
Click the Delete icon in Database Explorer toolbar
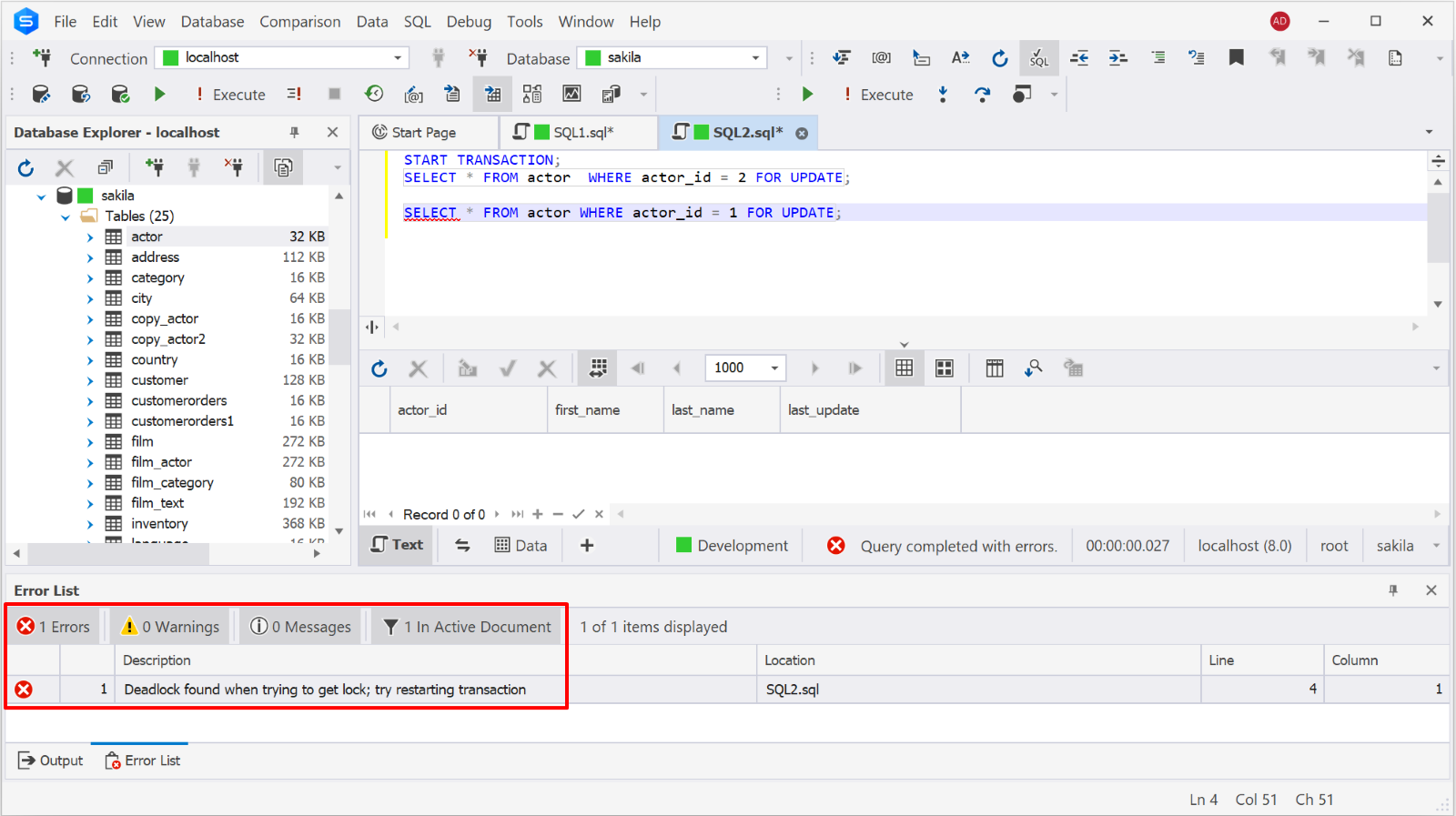(65, 167)
